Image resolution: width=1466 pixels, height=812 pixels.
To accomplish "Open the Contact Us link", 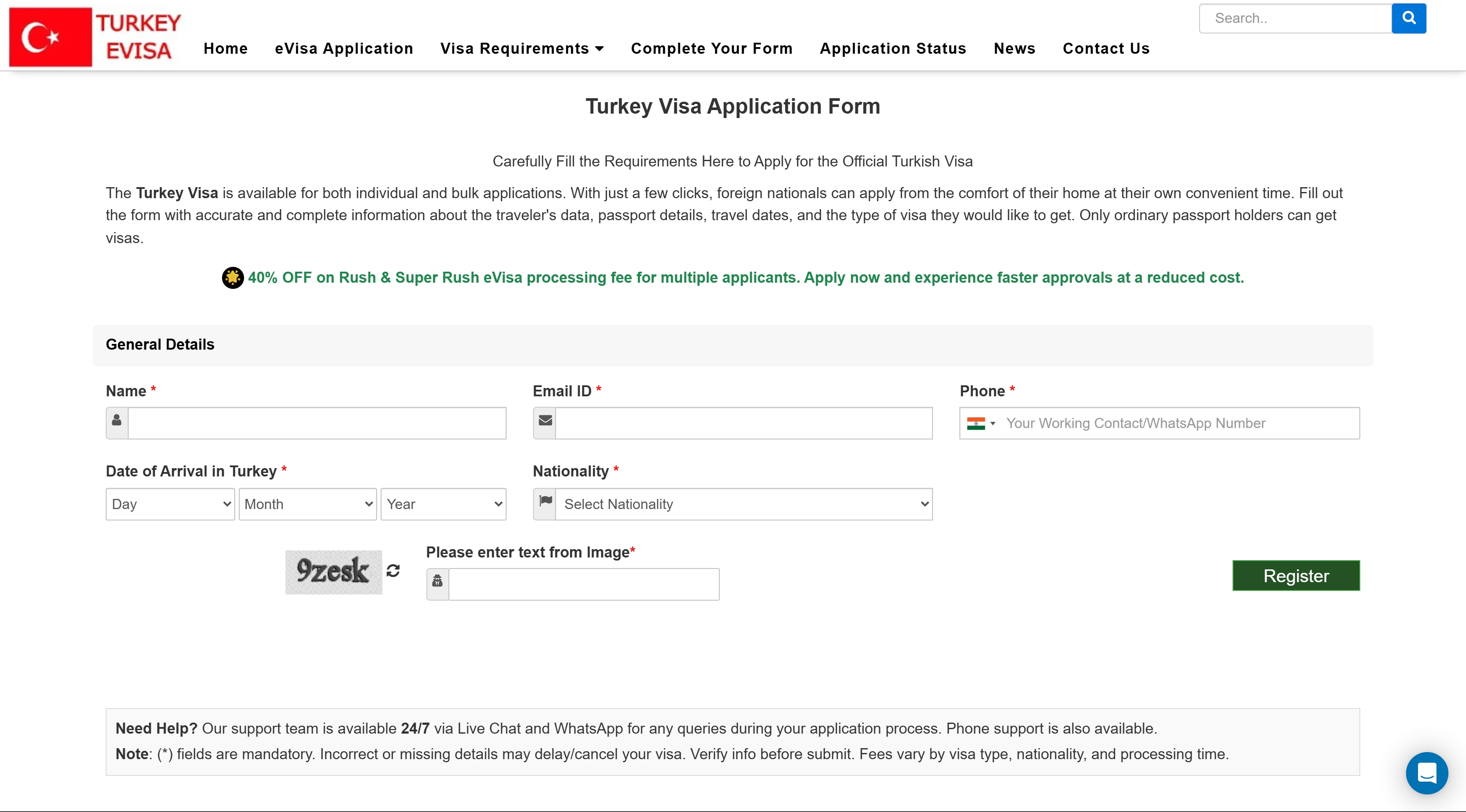I will pyautogui.click(x=1106, y=49).
